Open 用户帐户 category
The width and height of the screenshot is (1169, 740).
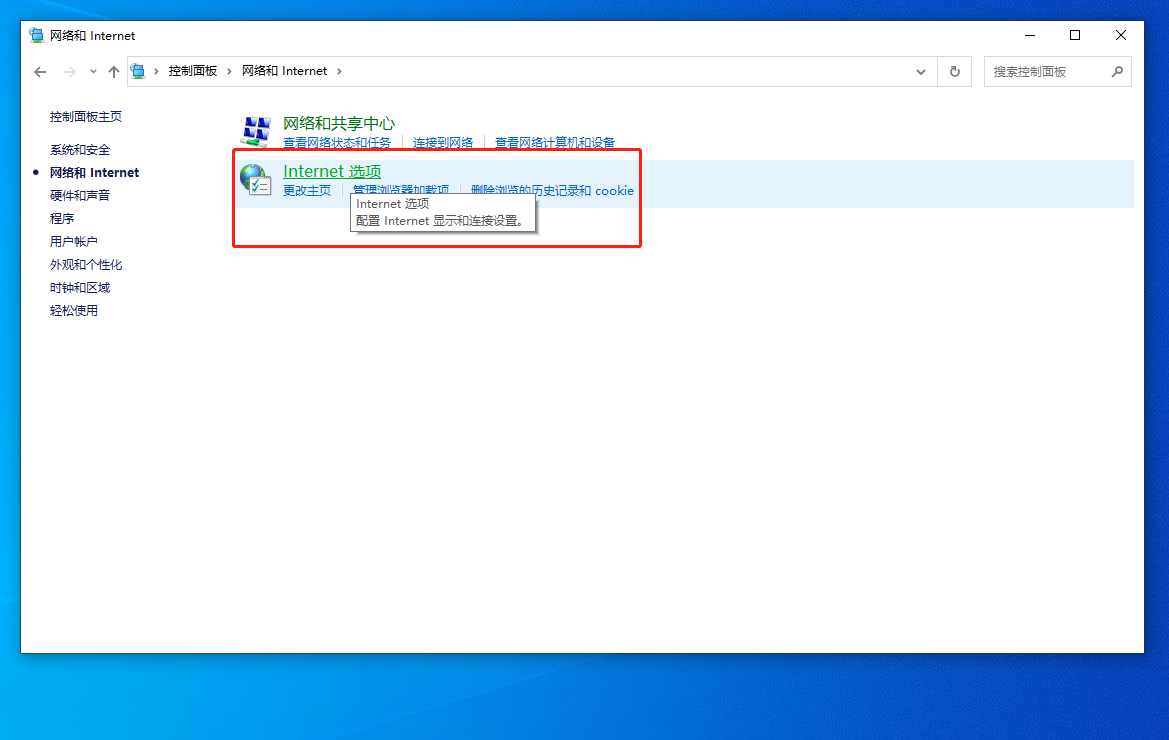(74, 241)
